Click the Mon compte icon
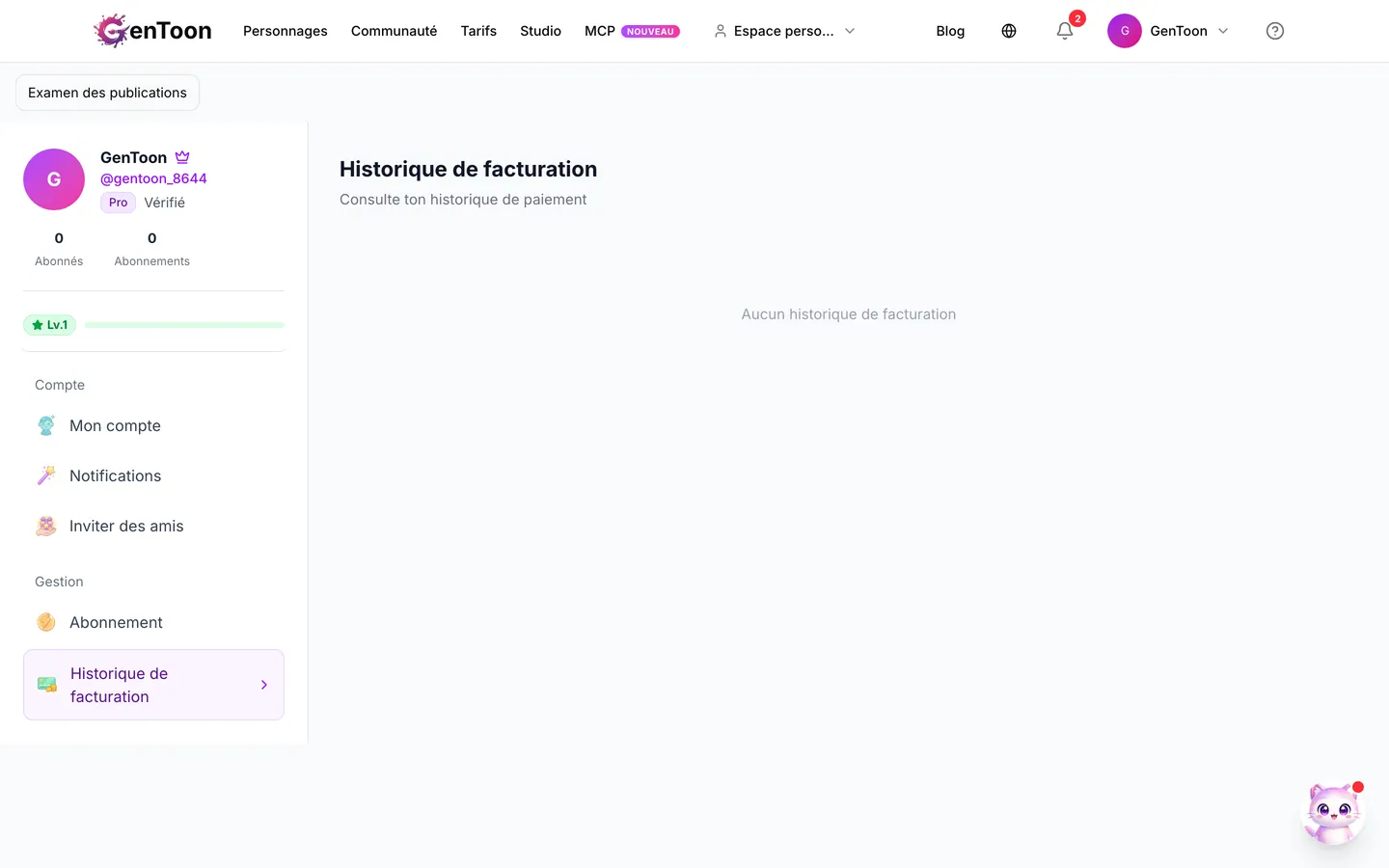The width and height of the screenshot is (1389, 868). [46, 425]
